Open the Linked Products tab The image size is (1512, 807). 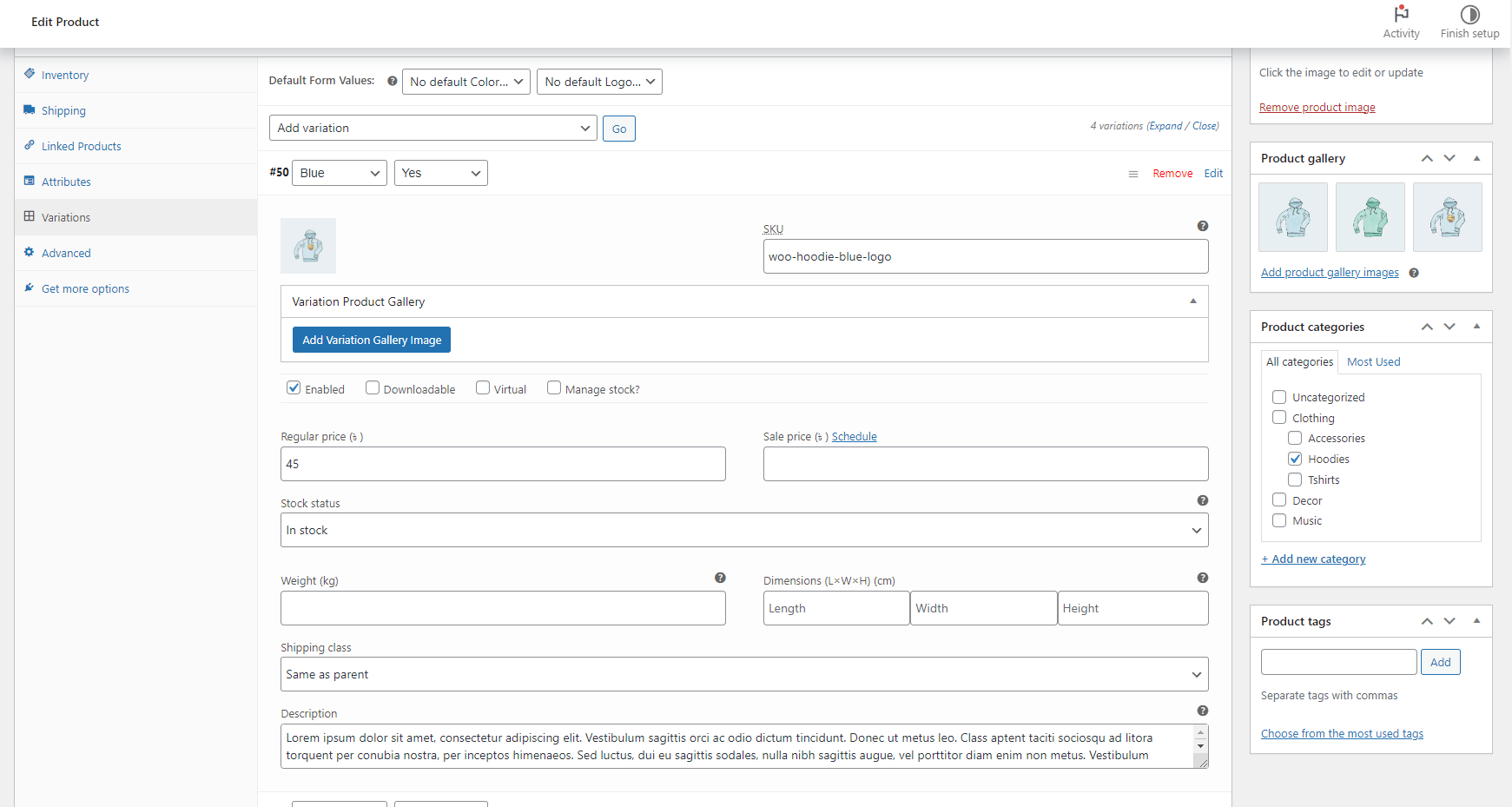tap(82, 146)
